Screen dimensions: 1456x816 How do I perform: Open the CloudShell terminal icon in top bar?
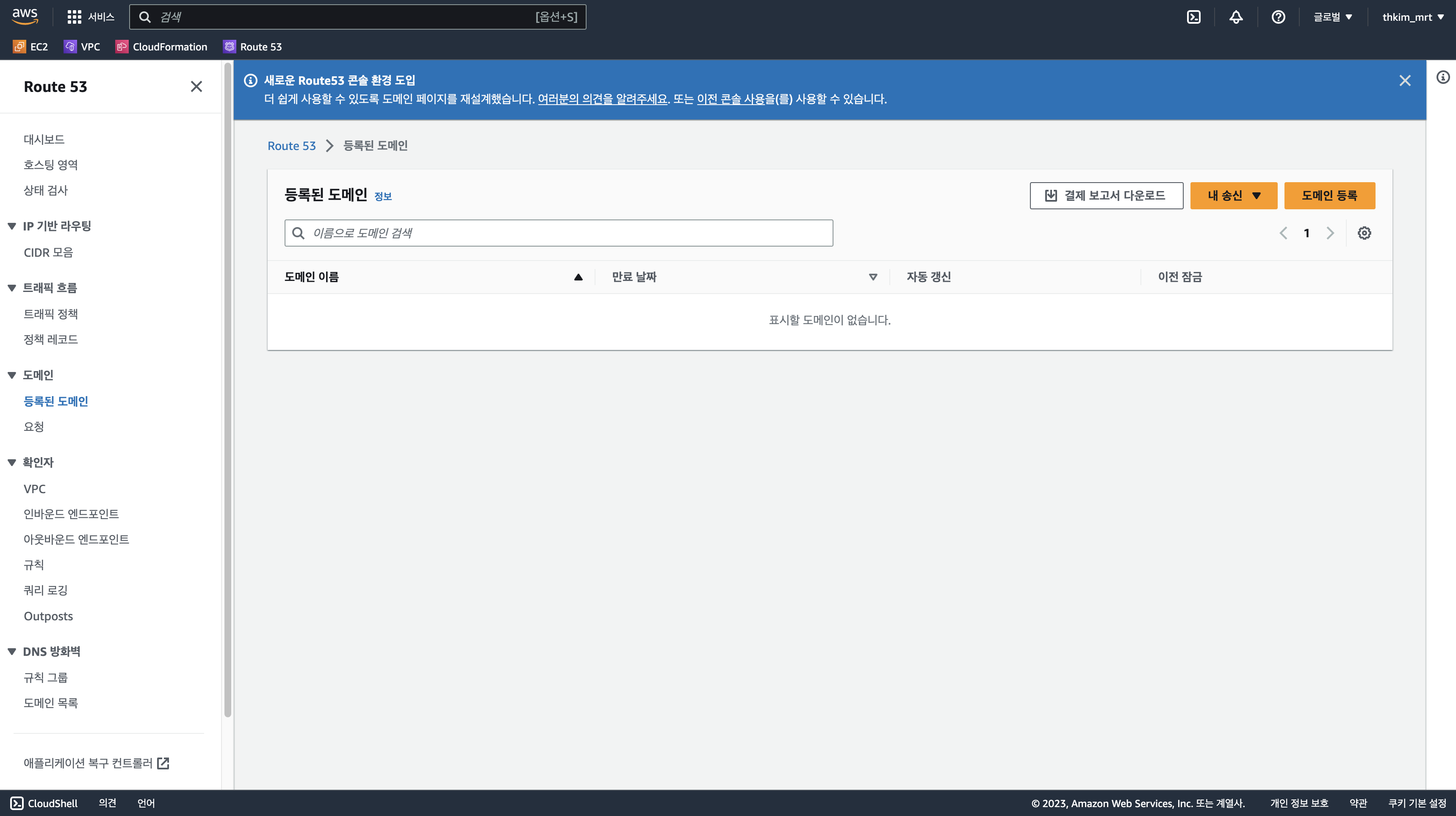(x=1193, y=17)
